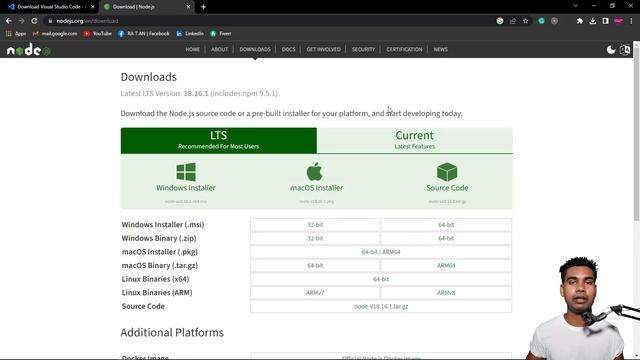The height and width of the screenshot is (360, 640).
Task: Open the Fiverr bookmark
Action: [221, 33]
